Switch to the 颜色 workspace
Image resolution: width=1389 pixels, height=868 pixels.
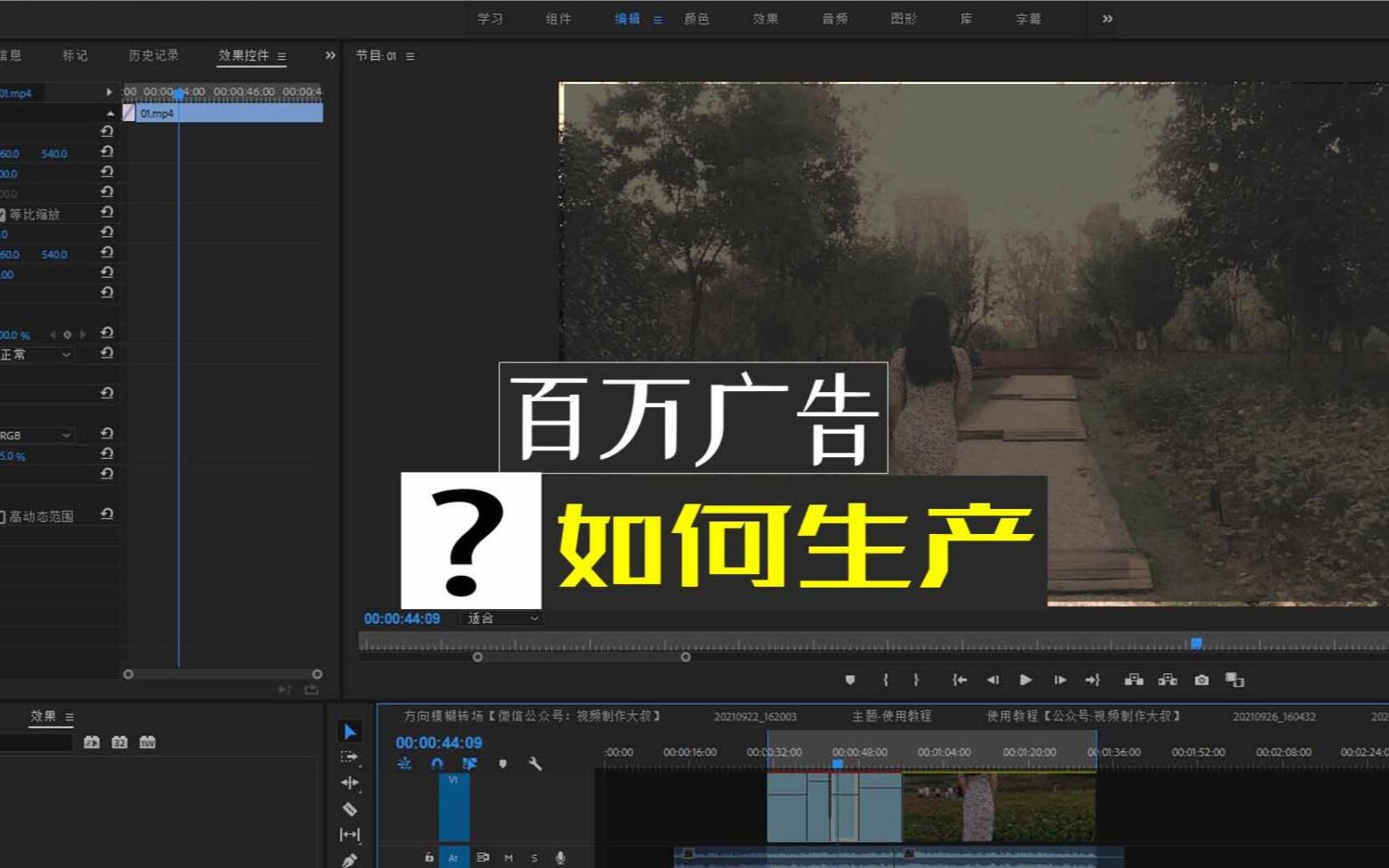pyautogui.click(x=698, y=19)
